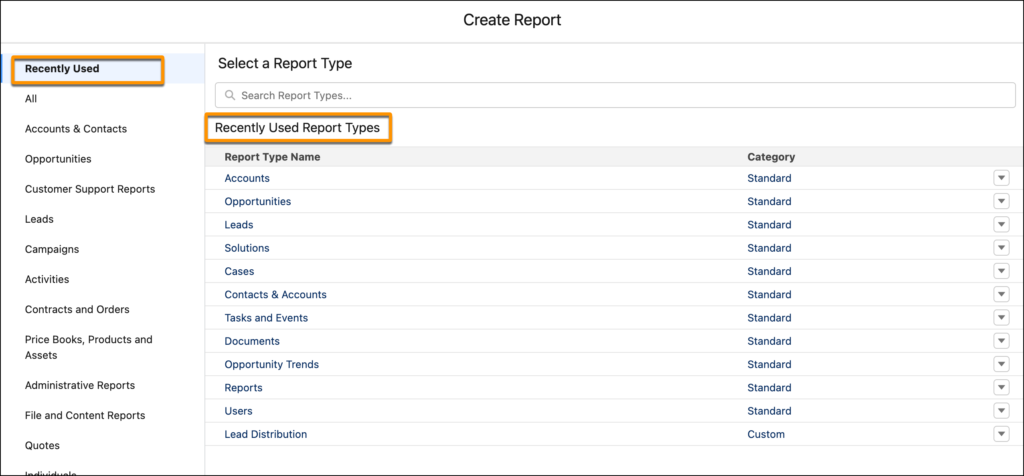Click Standard category in Contacts & Accounts row
The height and width of the screenshot is (476, 1024).
[x=769, y=294]
